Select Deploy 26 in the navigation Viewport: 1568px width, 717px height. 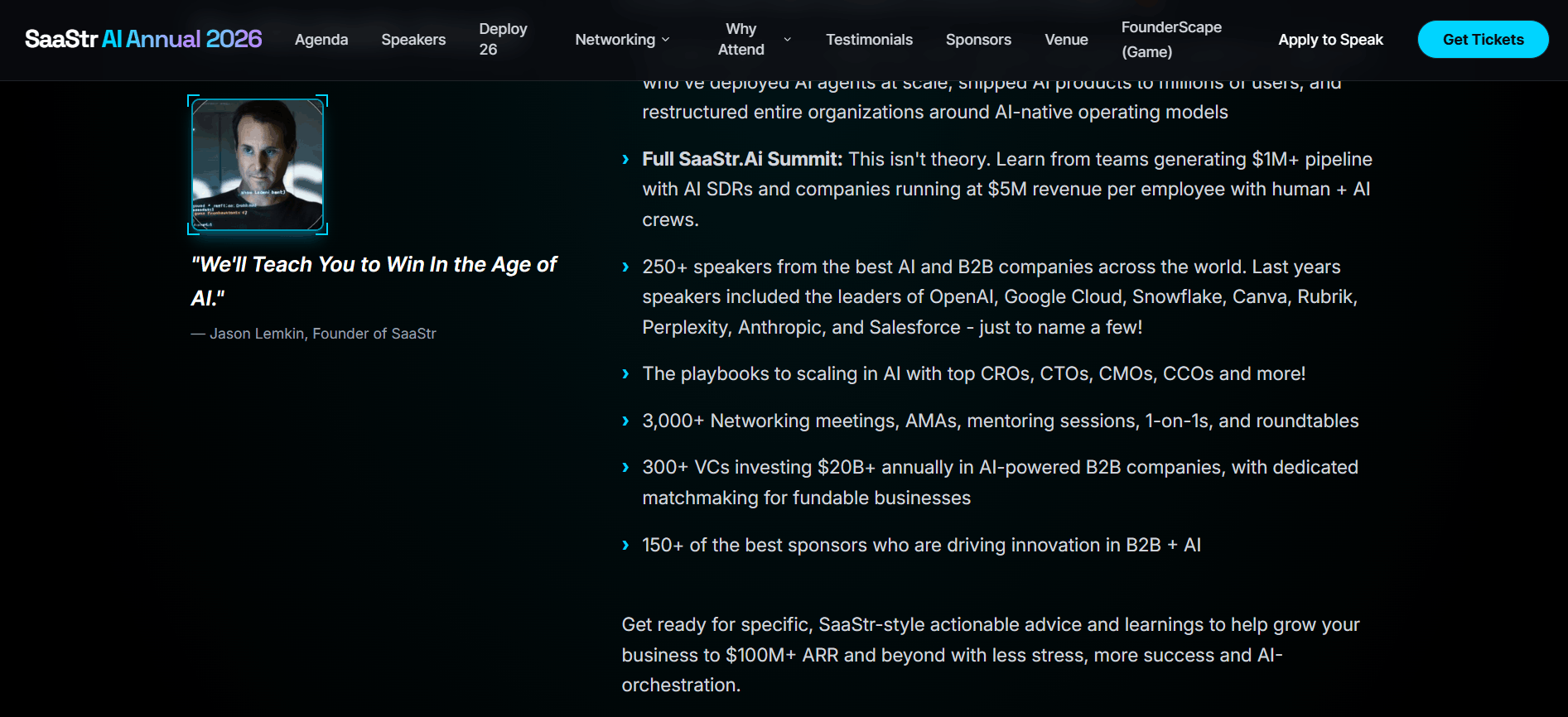[503, 39]
